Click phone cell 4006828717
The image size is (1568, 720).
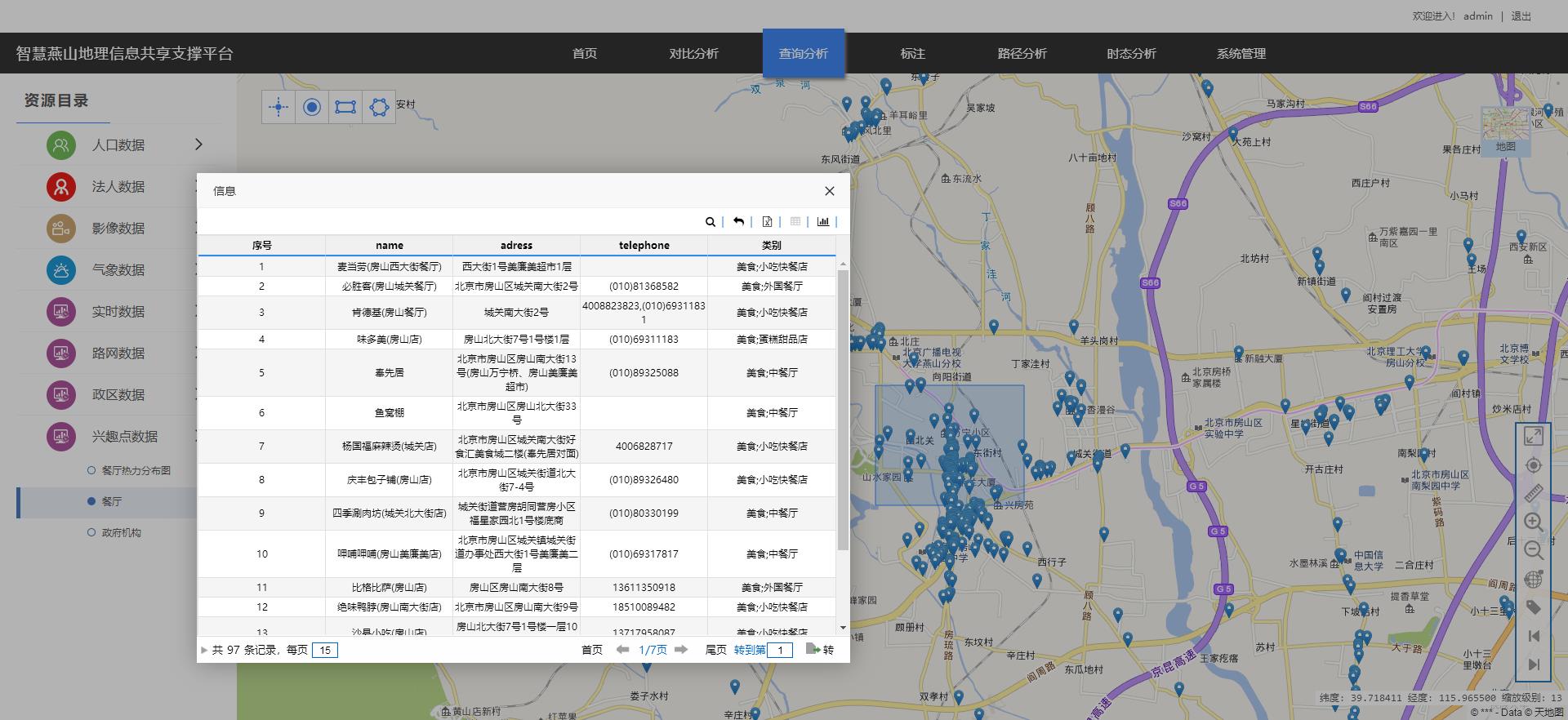pyautogui.click(x=644, y=447)
